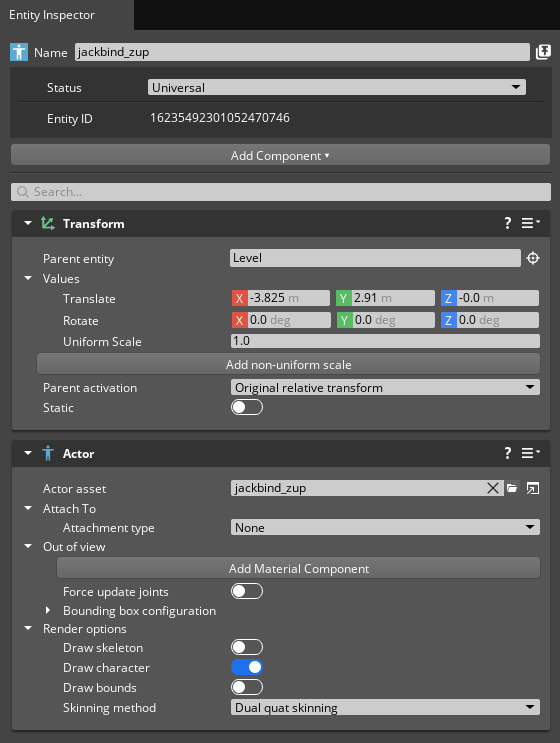560x743 pixels.
Task: Enable Draw bounds
Action: point(247,687)
